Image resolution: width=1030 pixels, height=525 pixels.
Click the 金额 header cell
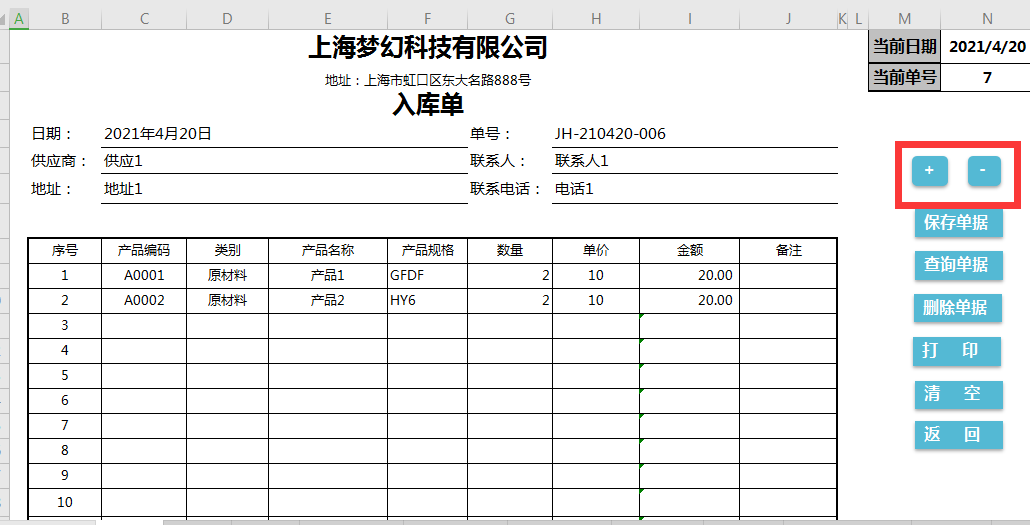689,250
